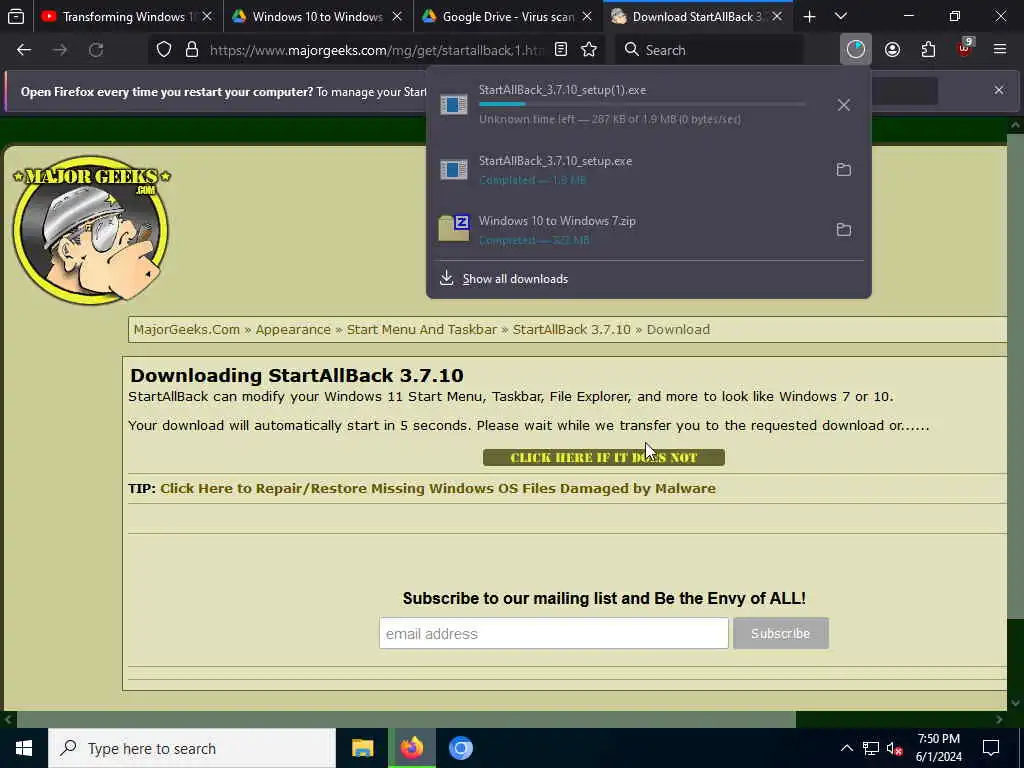
Task: Open StartAllBack_3.7.10_setup.exe completed download
Action: coord(627,170)
